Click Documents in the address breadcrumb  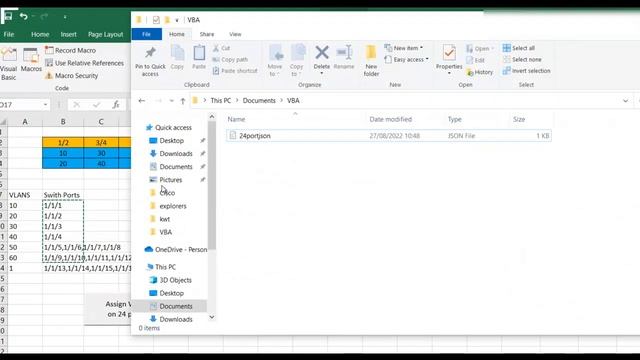pos(259,100)
